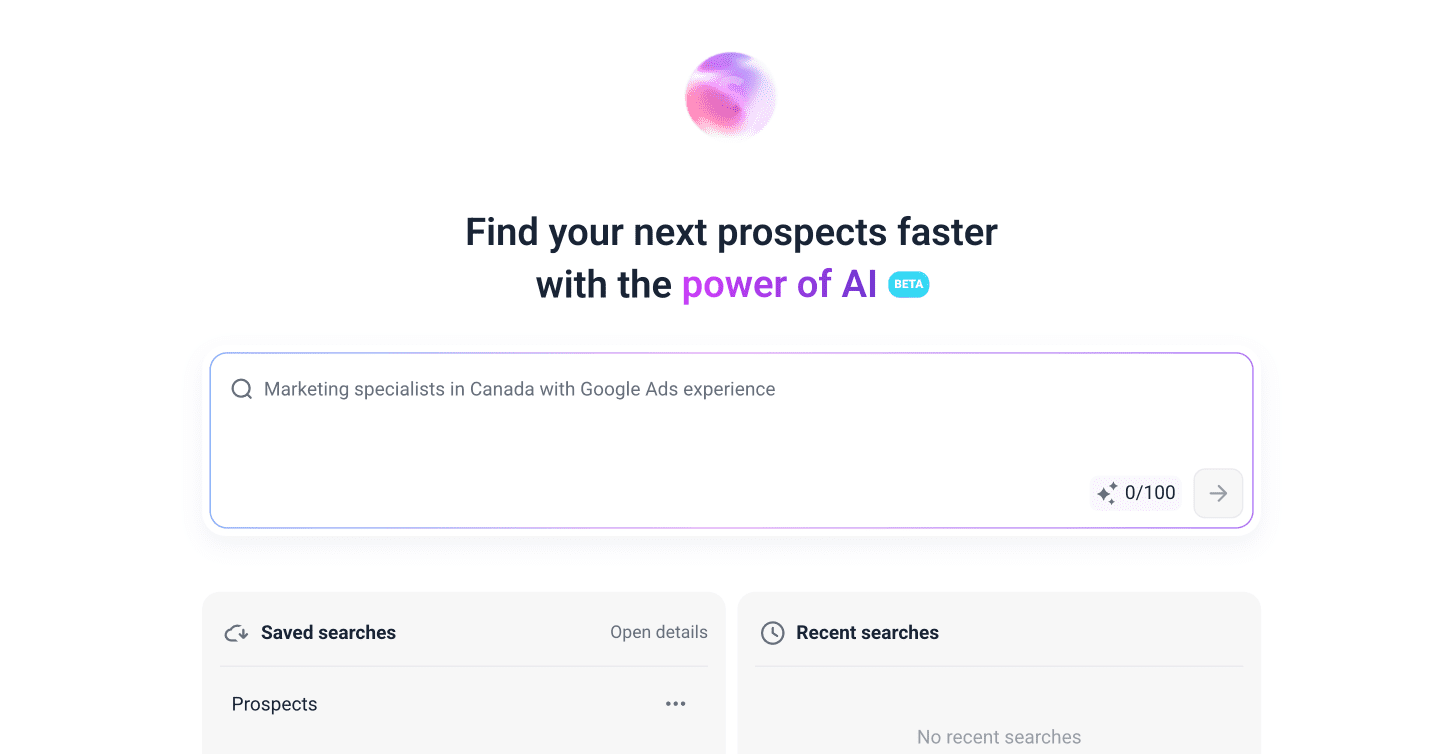The width and height of the screenshot is (1440, 754).
Task: Select the Prospects saved search
Action: (274, 704)
